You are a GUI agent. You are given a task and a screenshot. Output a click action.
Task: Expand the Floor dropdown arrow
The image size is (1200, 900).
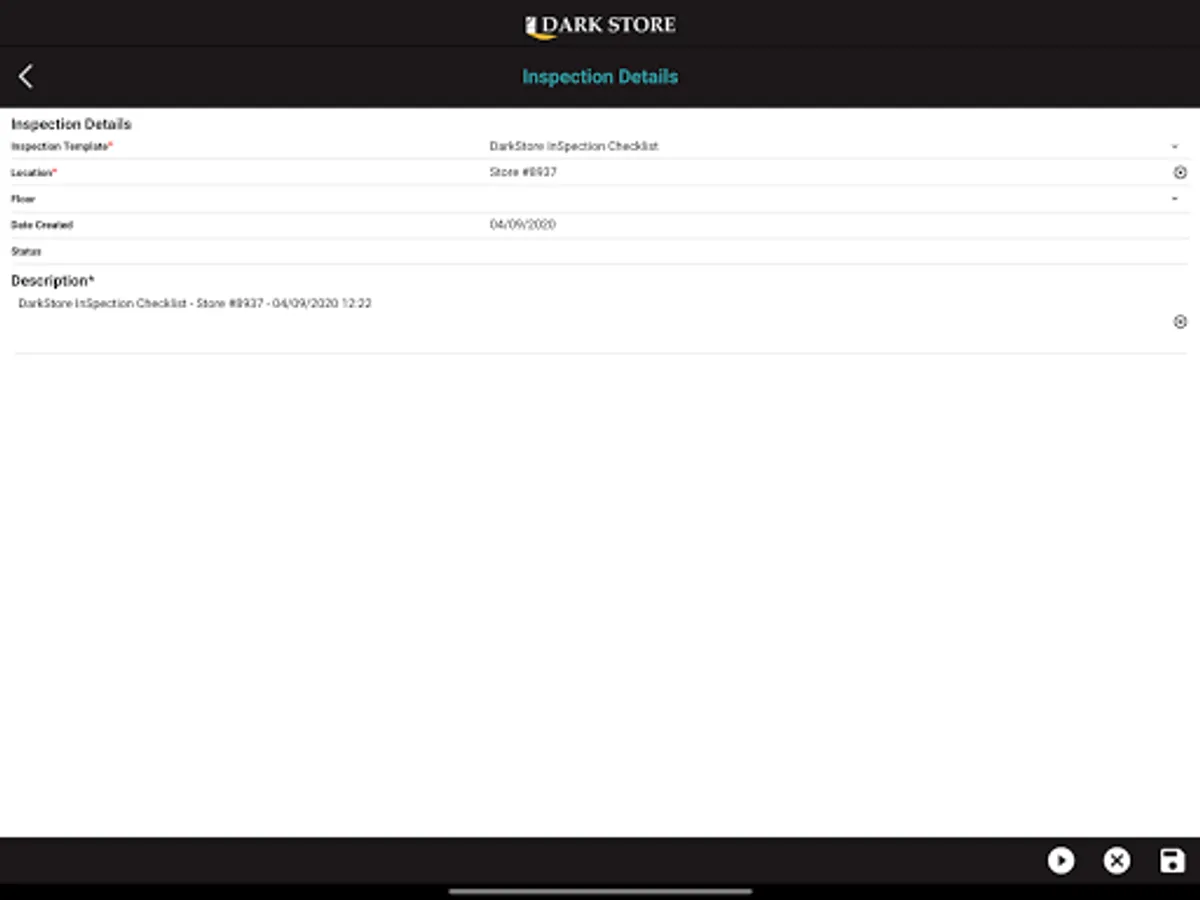(x=1175, y=199)
